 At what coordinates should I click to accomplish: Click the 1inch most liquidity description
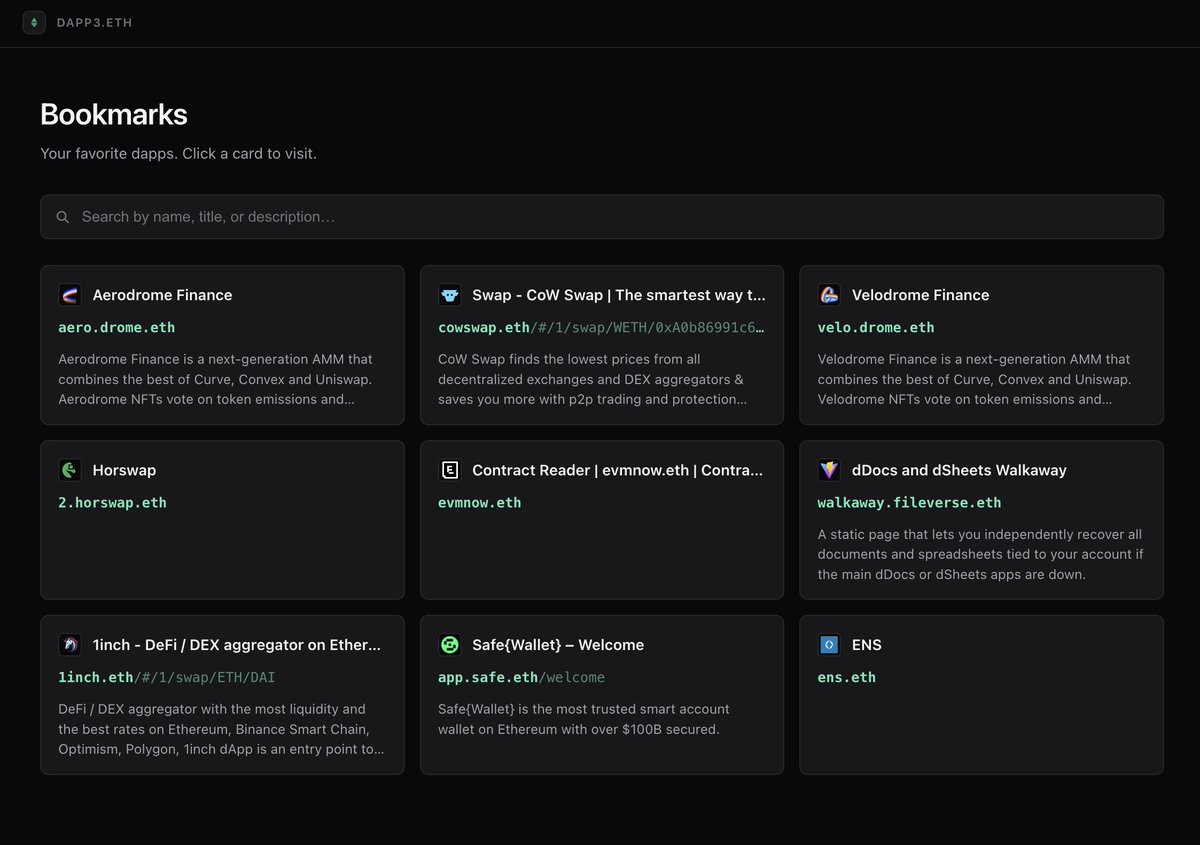coord(222,729)
